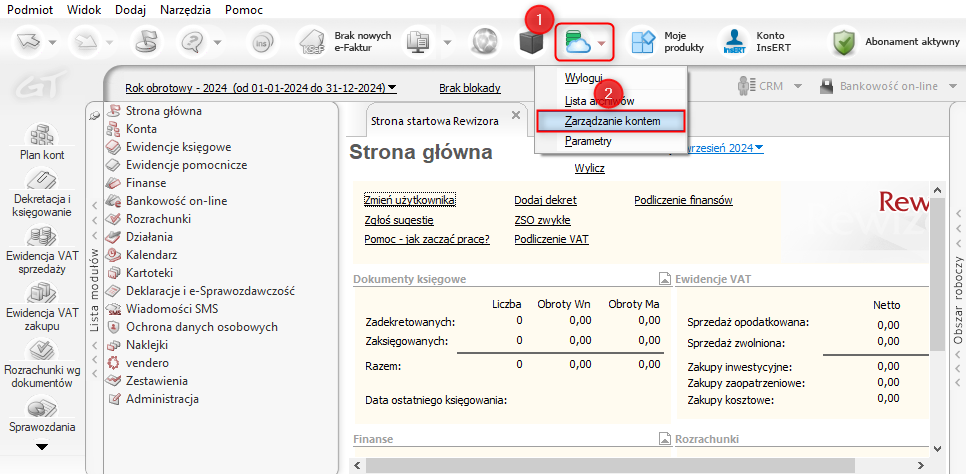The image size is (966, 474).
Task: Select Ewidencje księgowe in module list
Action: pos(179,147)
